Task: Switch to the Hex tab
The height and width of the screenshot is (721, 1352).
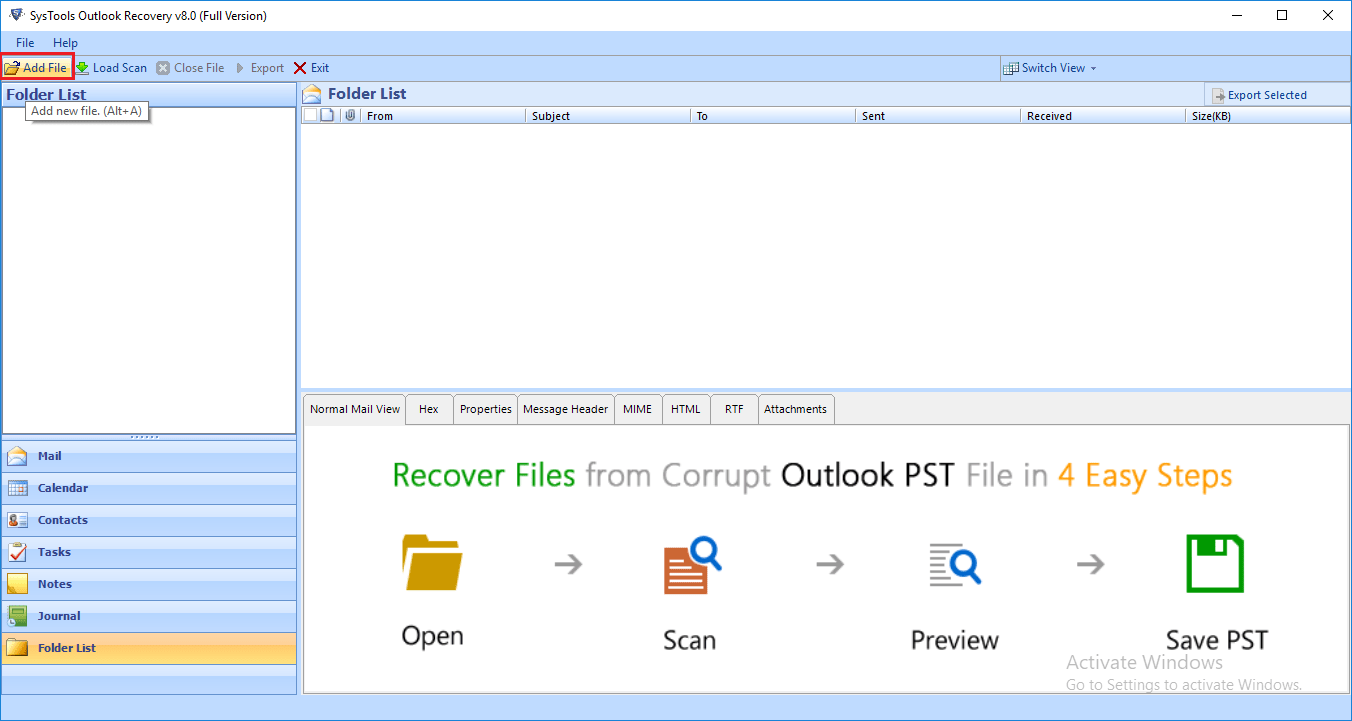Action: 429,409
